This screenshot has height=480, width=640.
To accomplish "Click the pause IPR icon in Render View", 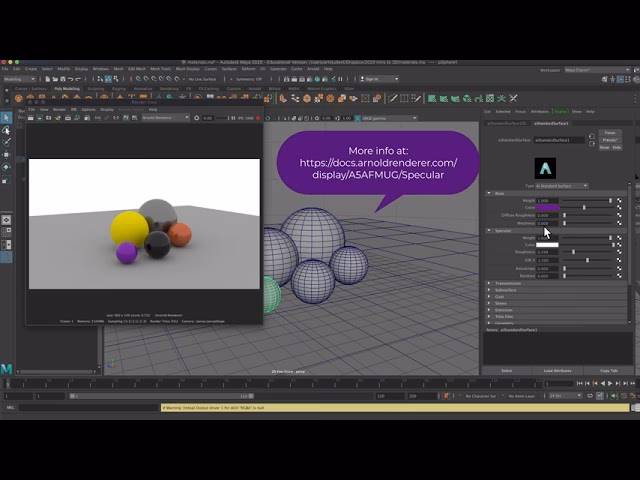I will 233,118.
